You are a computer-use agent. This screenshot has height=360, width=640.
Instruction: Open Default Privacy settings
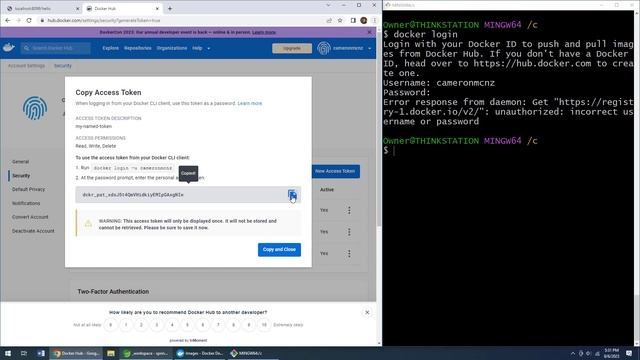click(29, 189)
